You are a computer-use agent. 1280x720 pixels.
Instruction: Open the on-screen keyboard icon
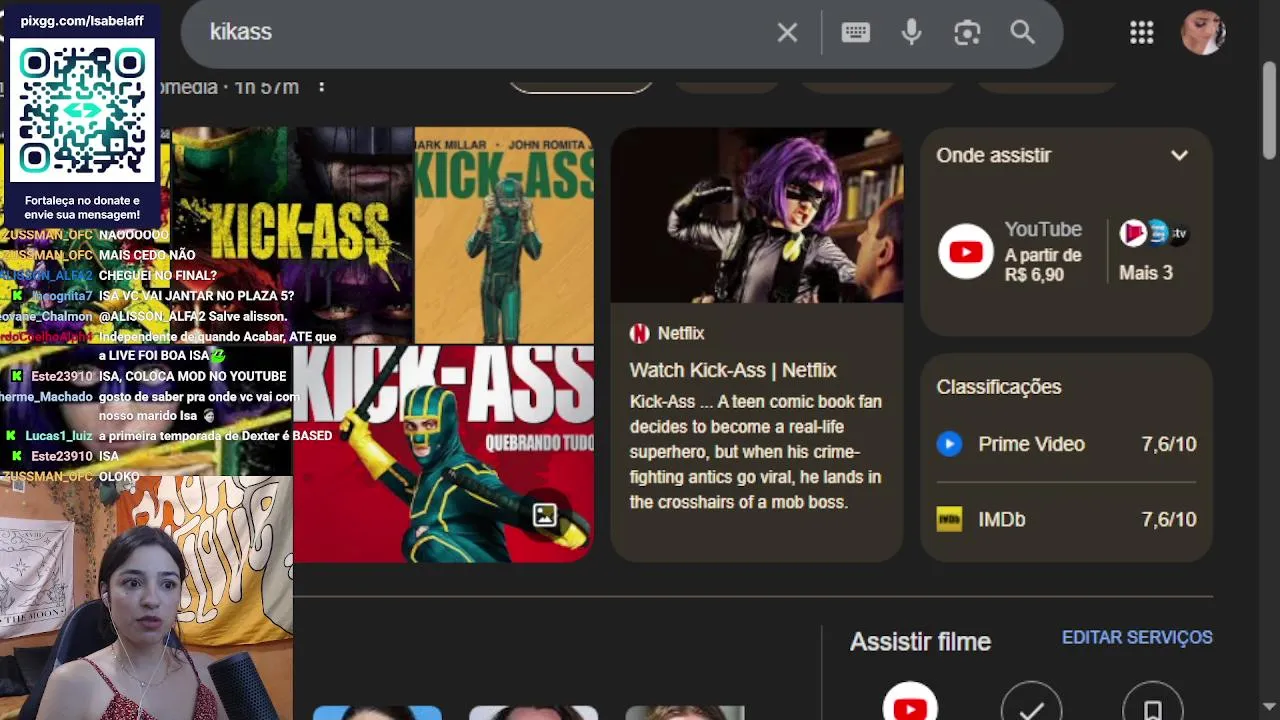pos(855,32)
